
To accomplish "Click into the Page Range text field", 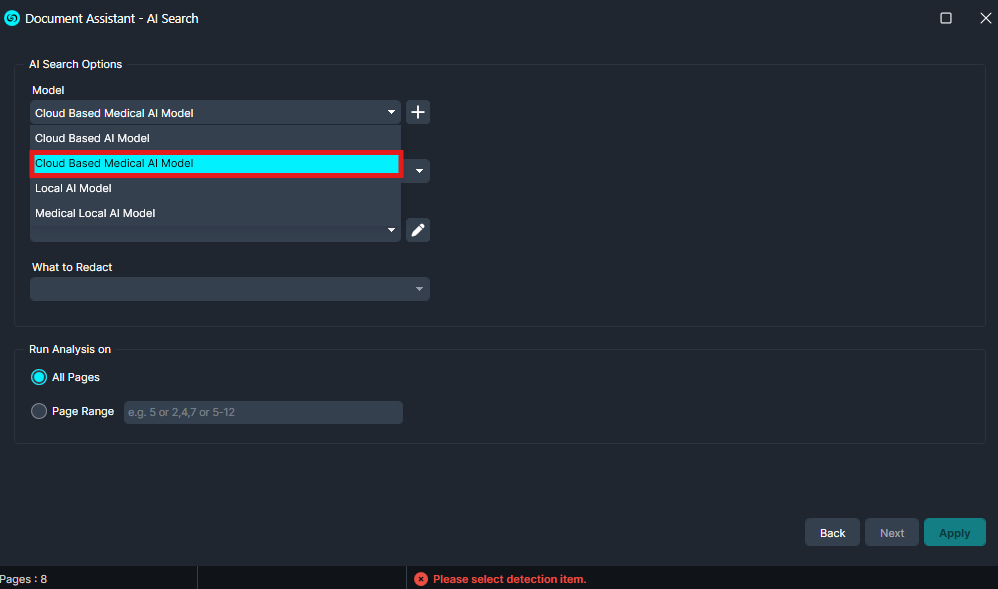I will [x=263, y=412].
